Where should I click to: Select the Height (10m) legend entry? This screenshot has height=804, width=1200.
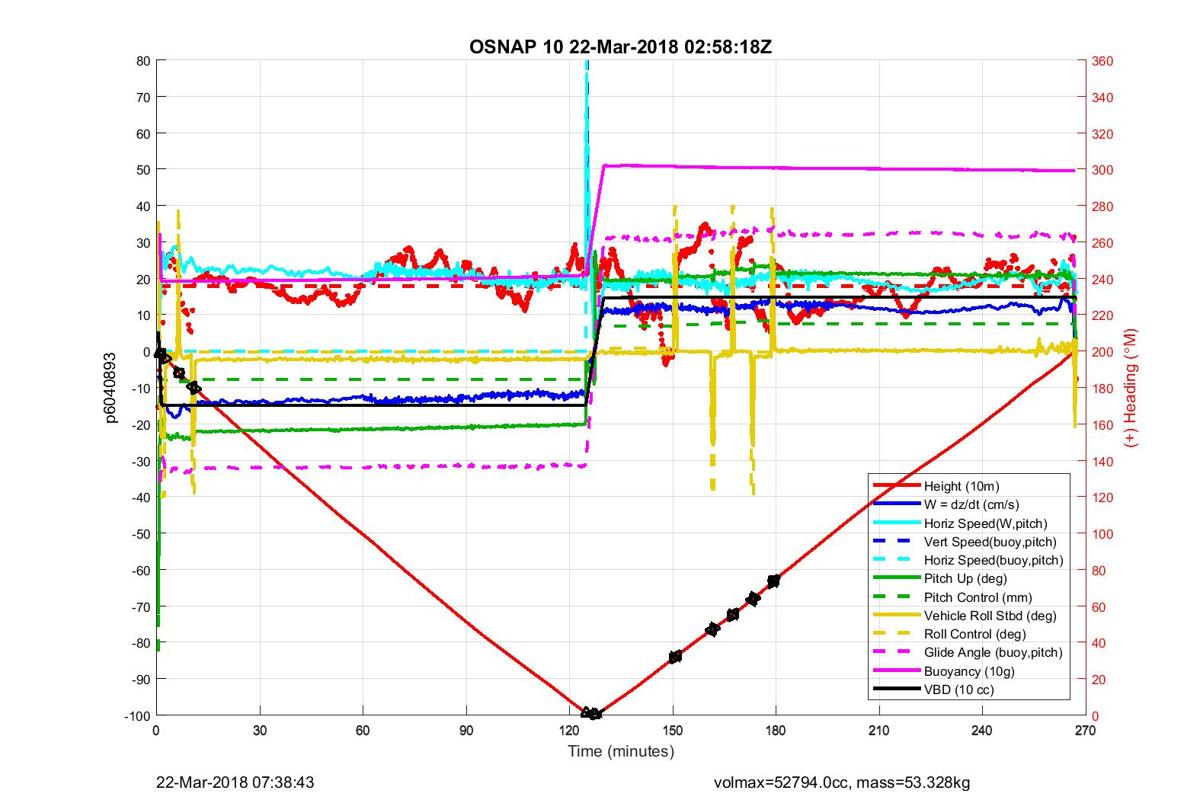[969, 485]
